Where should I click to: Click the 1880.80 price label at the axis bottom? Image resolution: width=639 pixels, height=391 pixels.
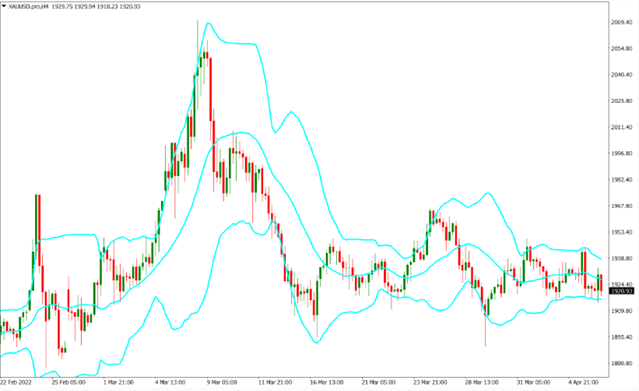621,363
